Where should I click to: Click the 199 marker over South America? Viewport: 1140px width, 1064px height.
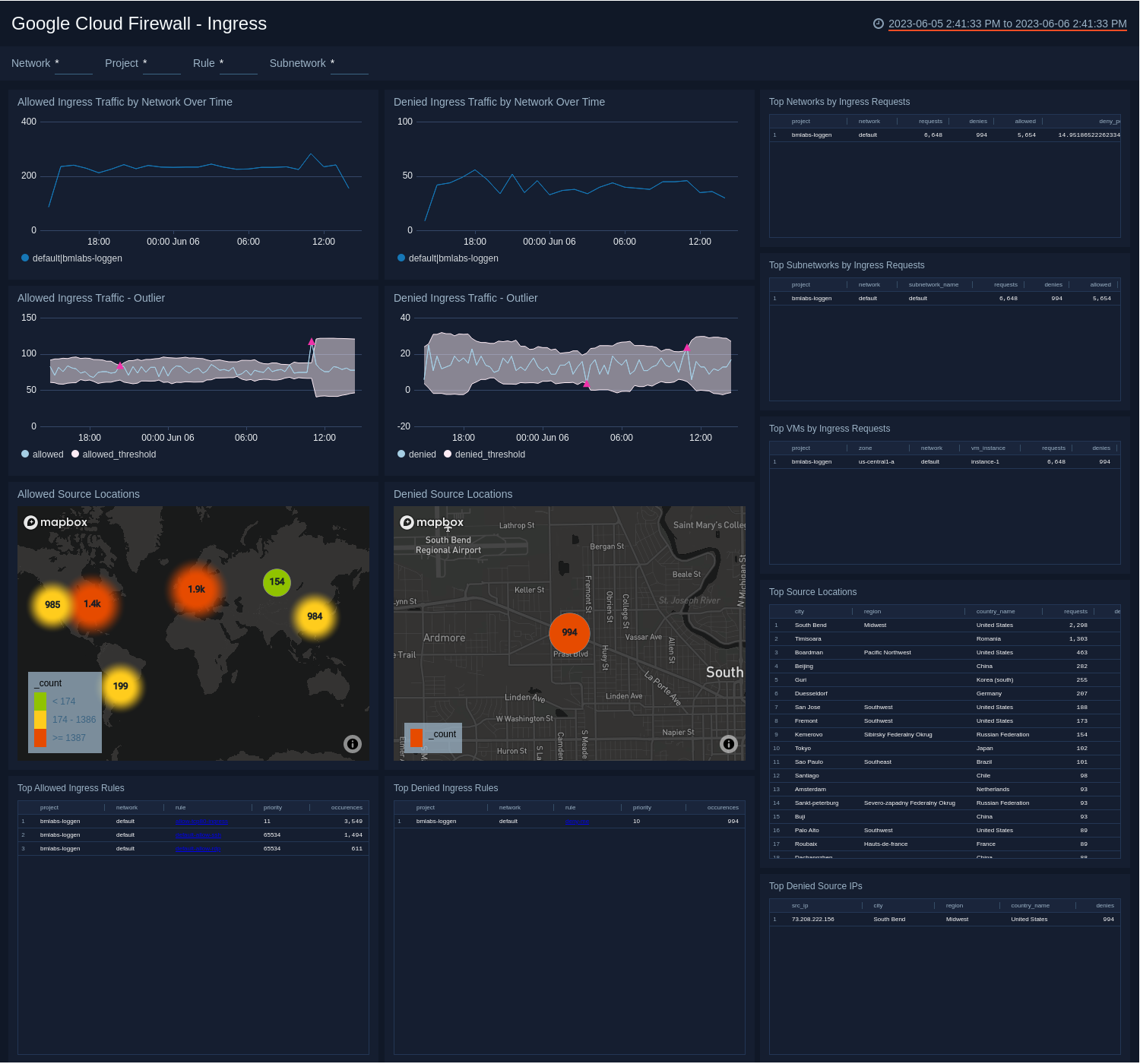click(x=121, y=686)
